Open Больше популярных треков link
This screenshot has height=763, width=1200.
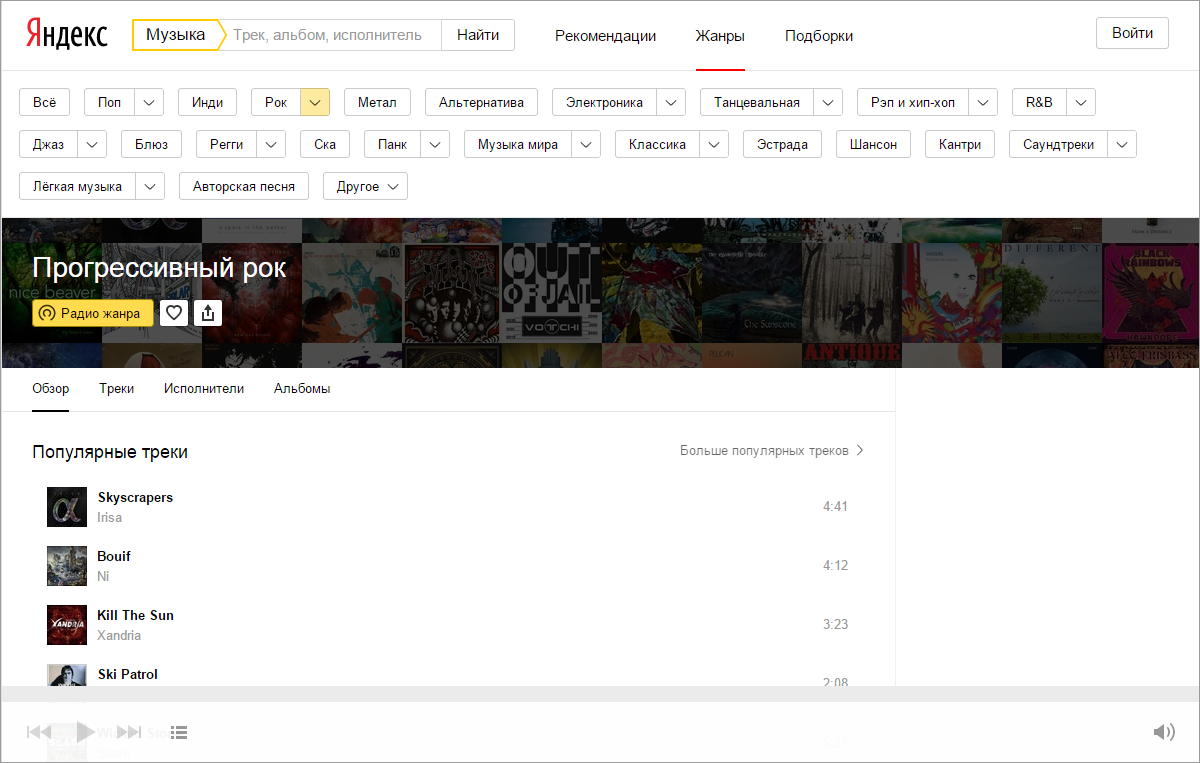coord(772,451)
